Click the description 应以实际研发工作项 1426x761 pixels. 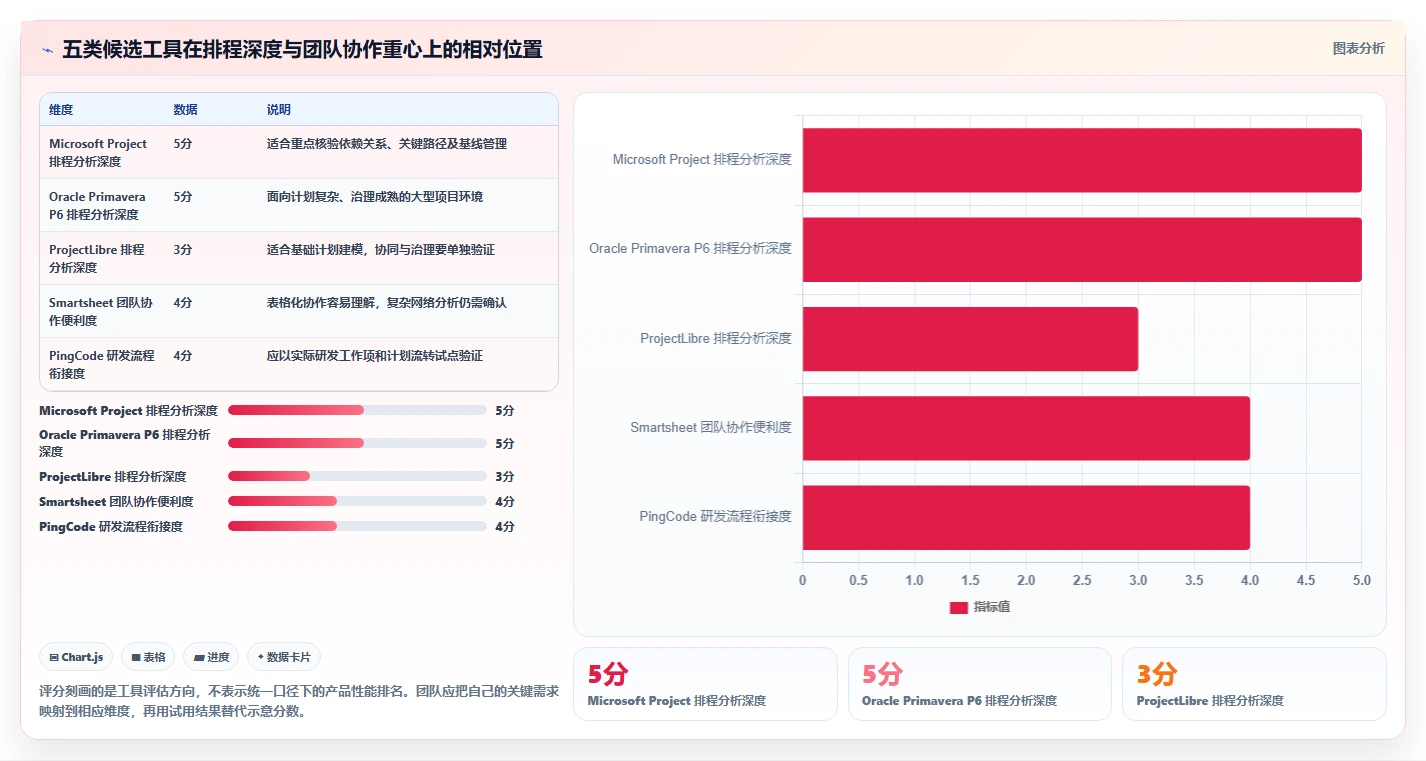[x=375, y=356]
